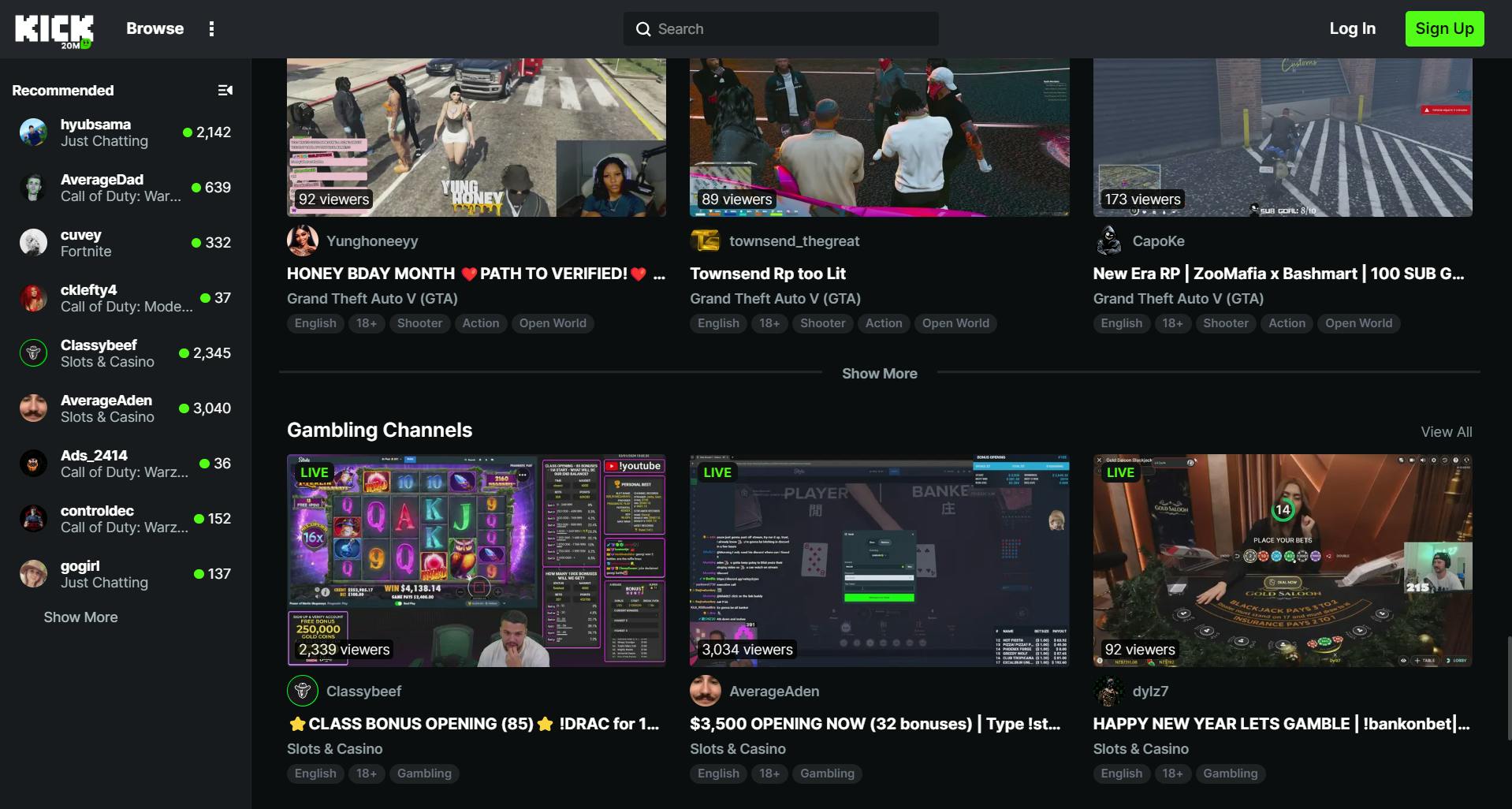1512x809 pixels.
Task: Open hyubsama Just Chatting sidebar entry
Action: pyautogui.click(x=125, y=132)
